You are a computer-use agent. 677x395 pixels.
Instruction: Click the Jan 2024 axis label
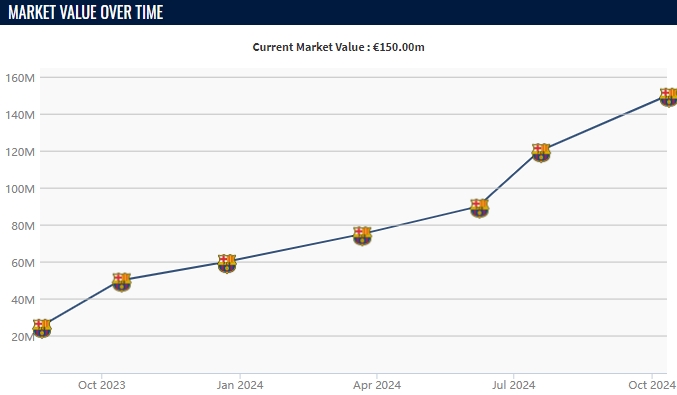click(240, 385)
